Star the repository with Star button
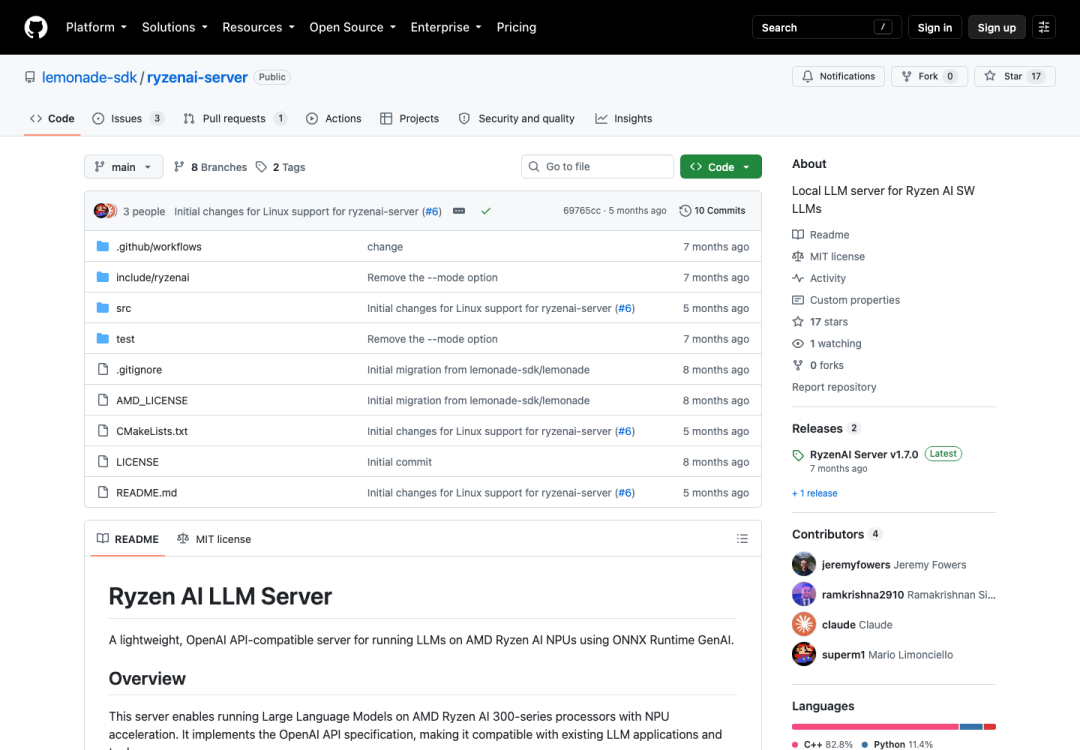The width and height of the screenshot is (1080, 750). point(1015,76)
